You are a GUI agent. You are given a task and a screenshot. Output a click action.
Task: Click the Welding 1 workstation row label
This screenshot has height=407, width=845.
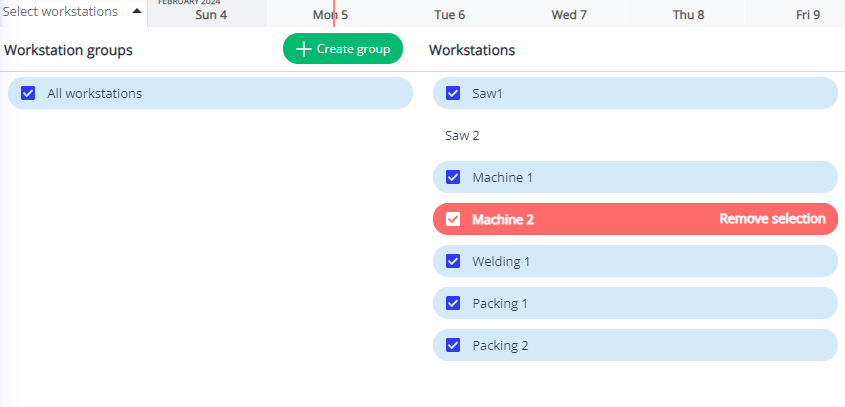501,261
